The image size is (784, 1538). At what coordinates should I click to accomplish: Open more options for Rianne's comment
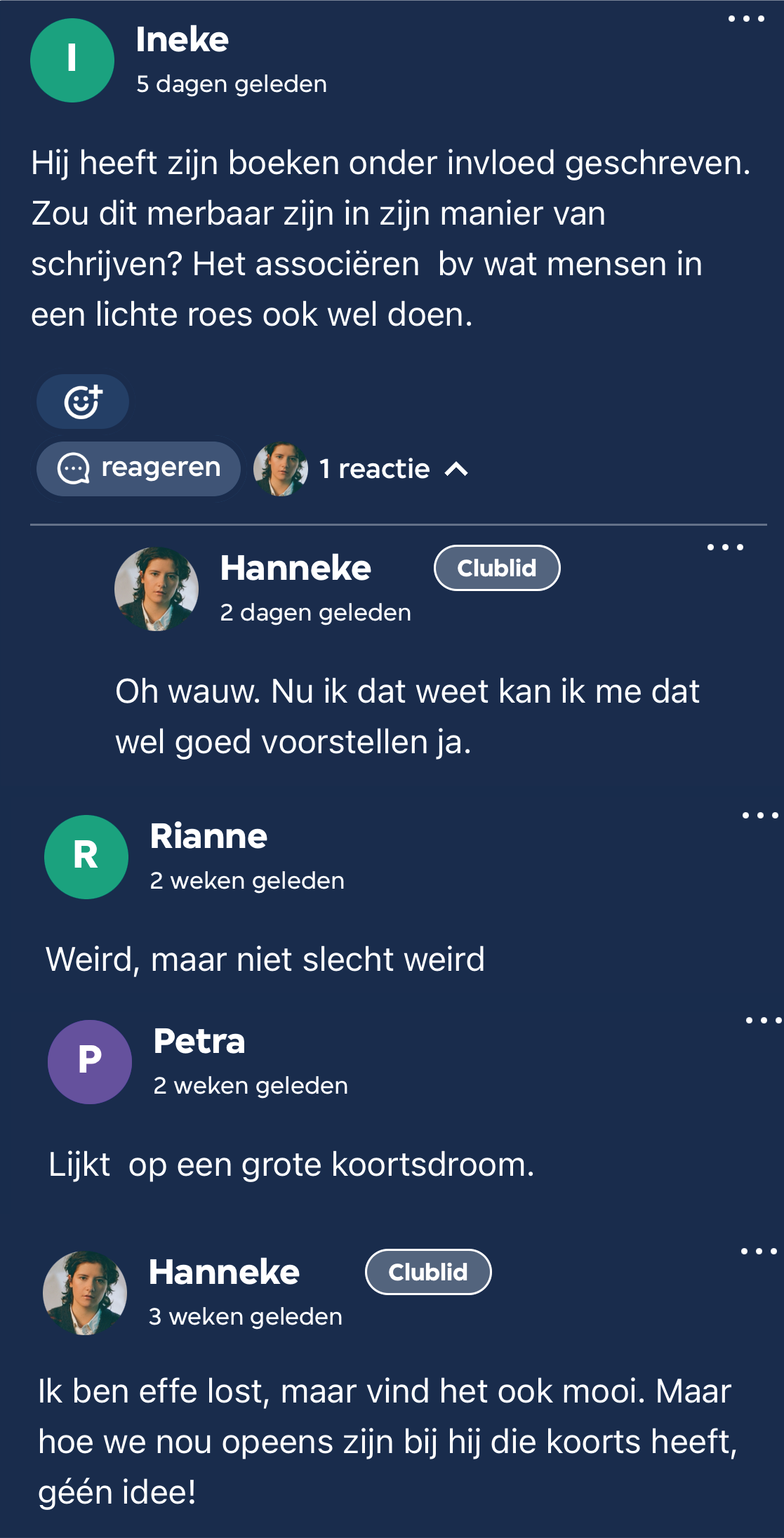tap(759, 816)
